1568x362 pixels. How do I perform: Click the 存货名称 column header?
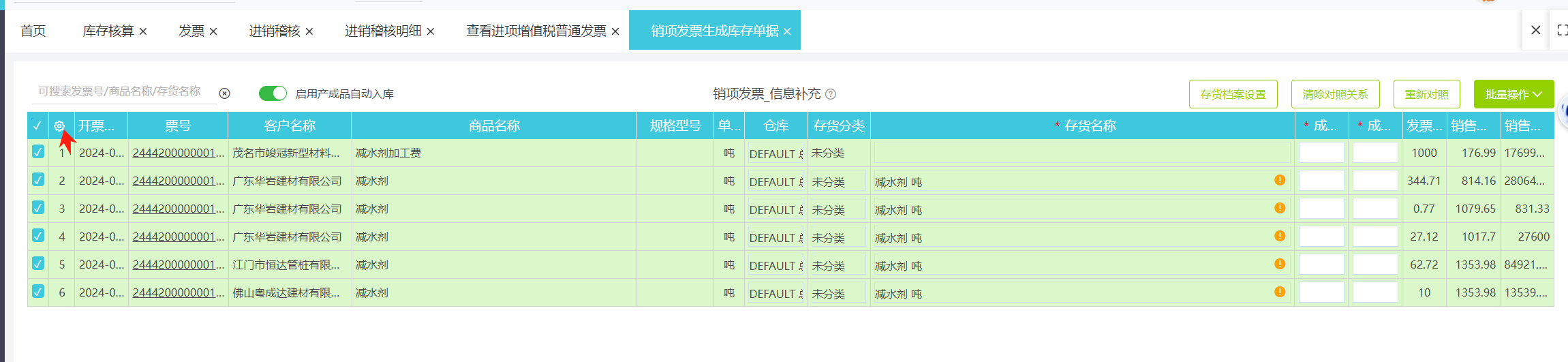point(1083,125)
